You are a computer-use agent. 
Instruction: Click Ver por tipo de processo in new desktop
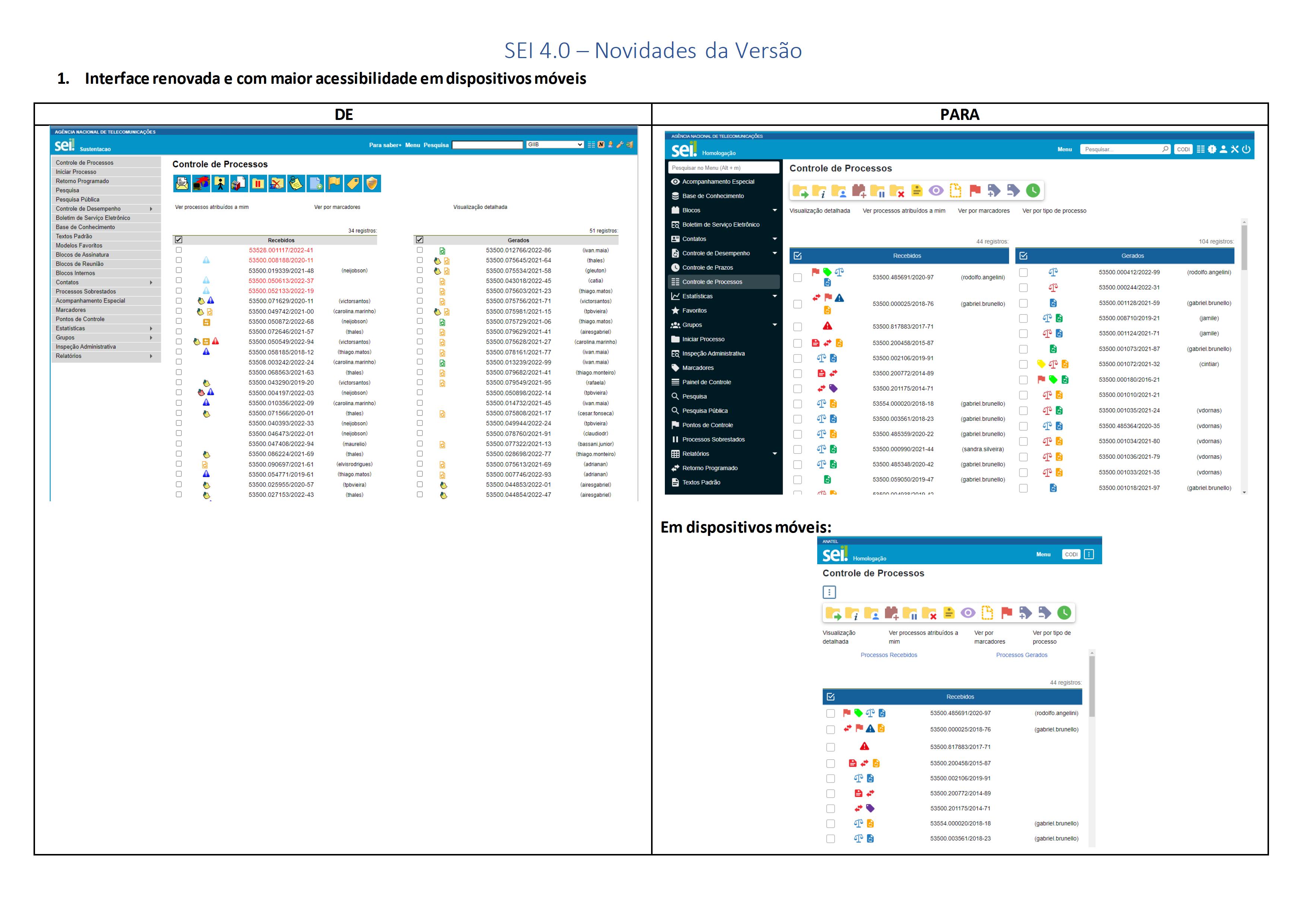point(1054,211)
